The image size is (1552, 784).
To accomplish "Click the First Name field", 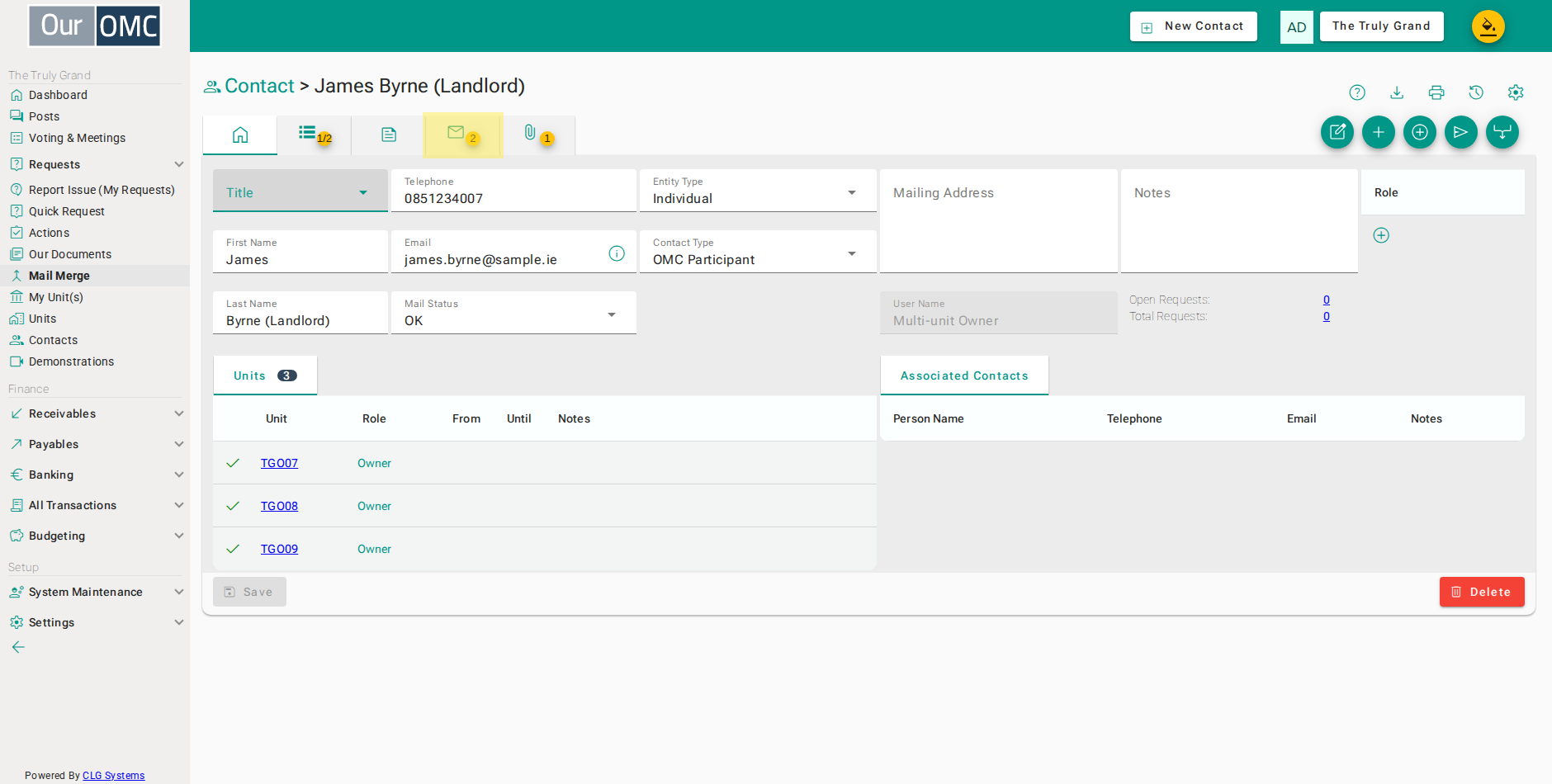I will click(300, 252).
